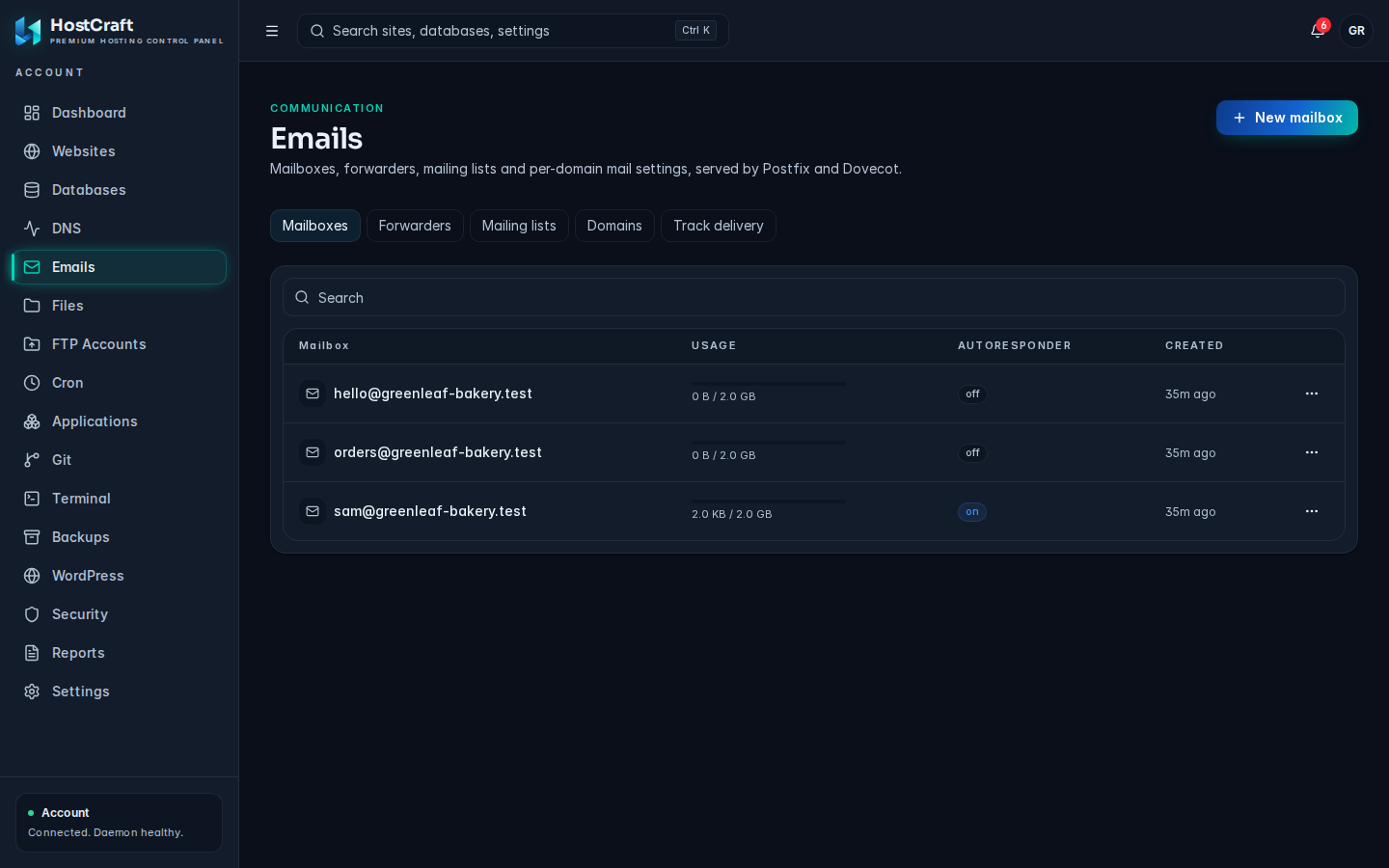This screenshot has height=868, width=1389.
Task: Open WordPress in the sidebar
Action: [x=119, y=576]
